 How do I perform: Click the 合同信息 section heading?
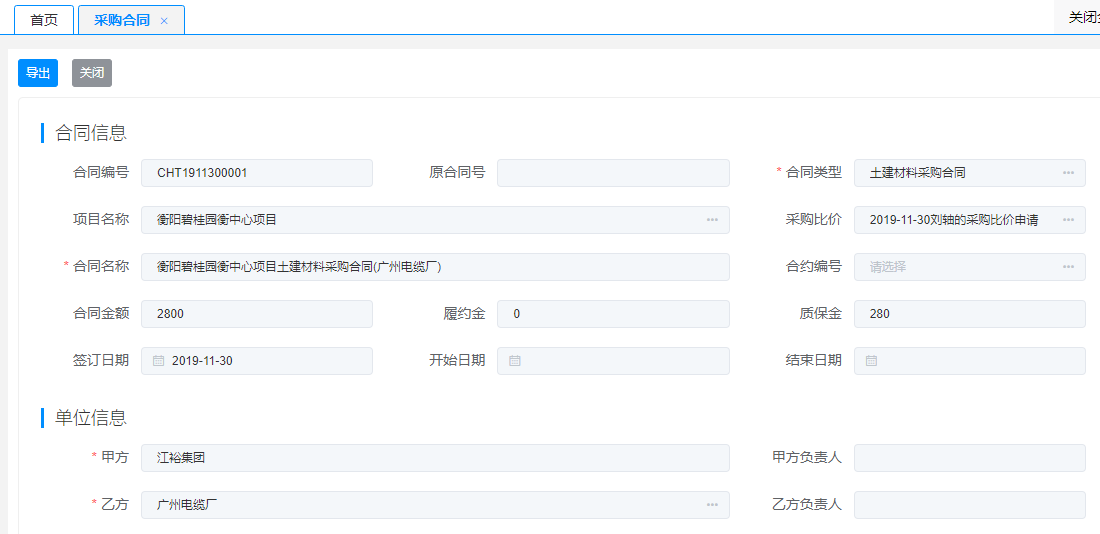(x=91, y=133)
